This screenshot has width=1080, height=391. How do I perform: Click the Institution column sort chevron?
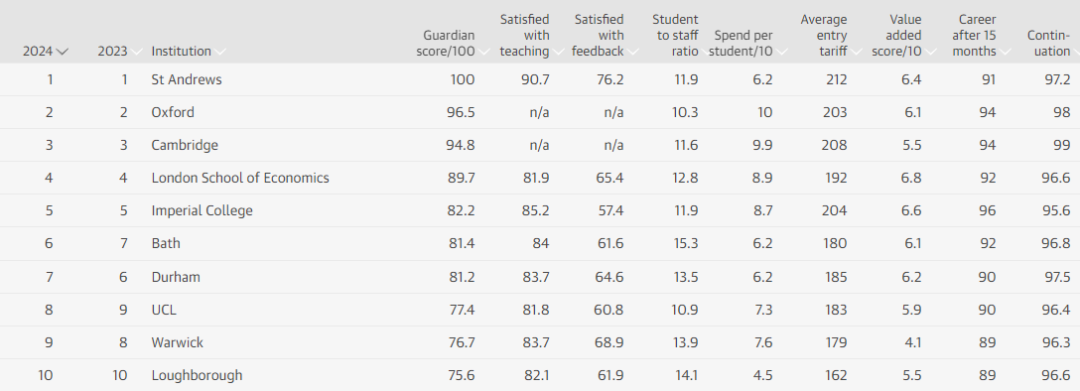[220, 52]
